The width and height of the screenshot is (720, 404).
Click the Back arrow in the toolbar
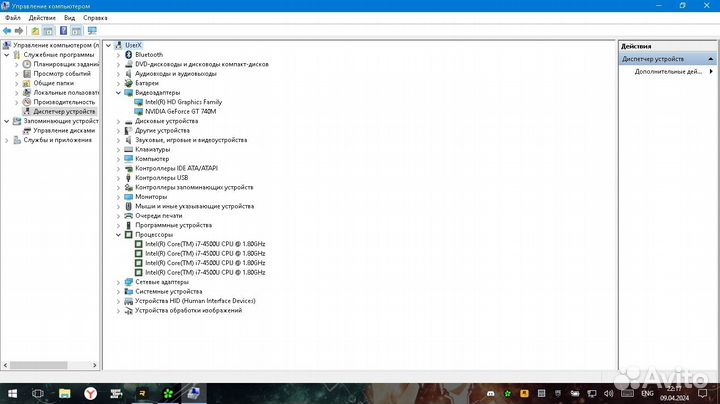(x=7, y=31)
